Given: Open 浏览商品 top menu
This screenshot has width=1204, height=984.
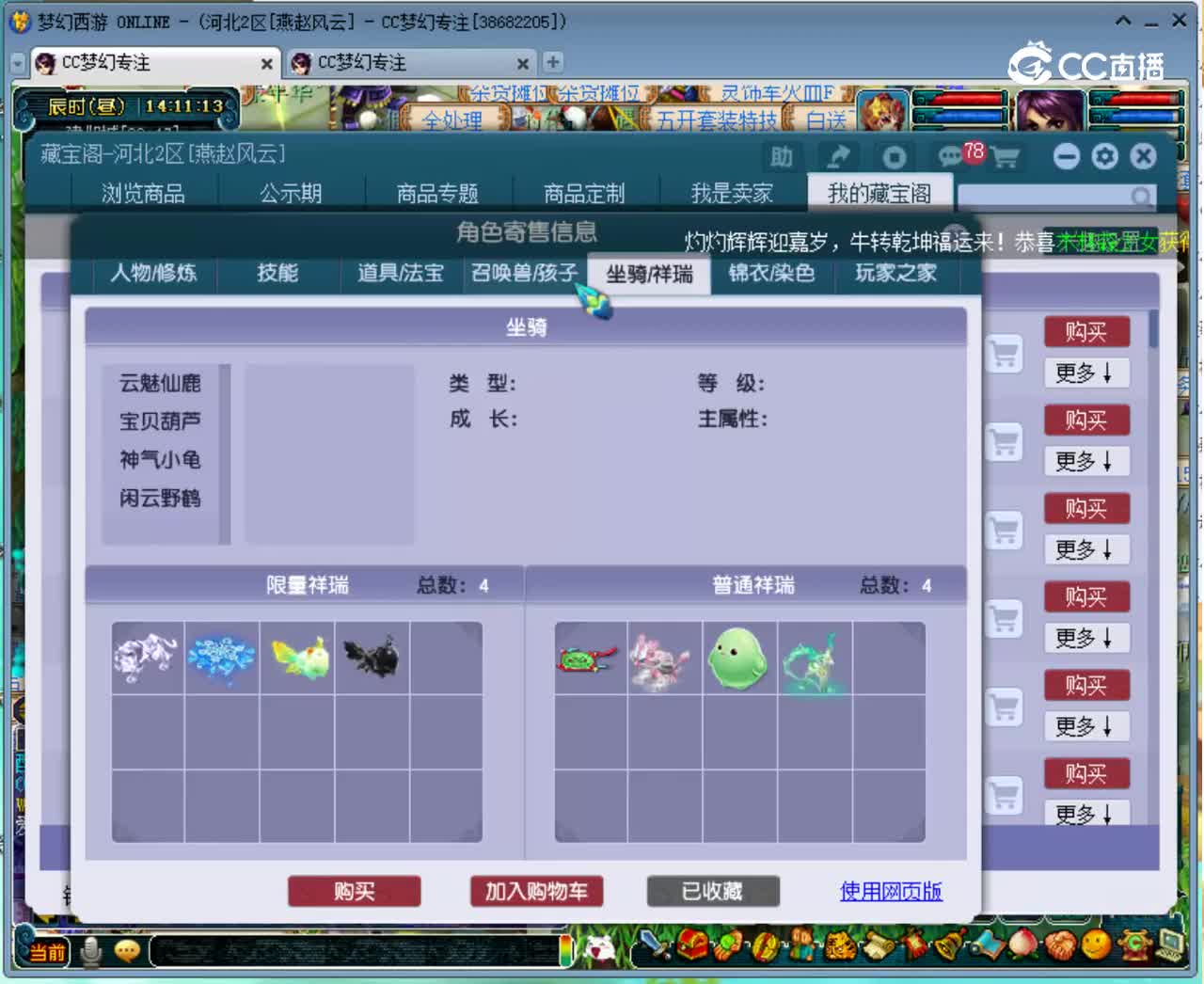Looking at the screenshot, I should coord(143,194).
